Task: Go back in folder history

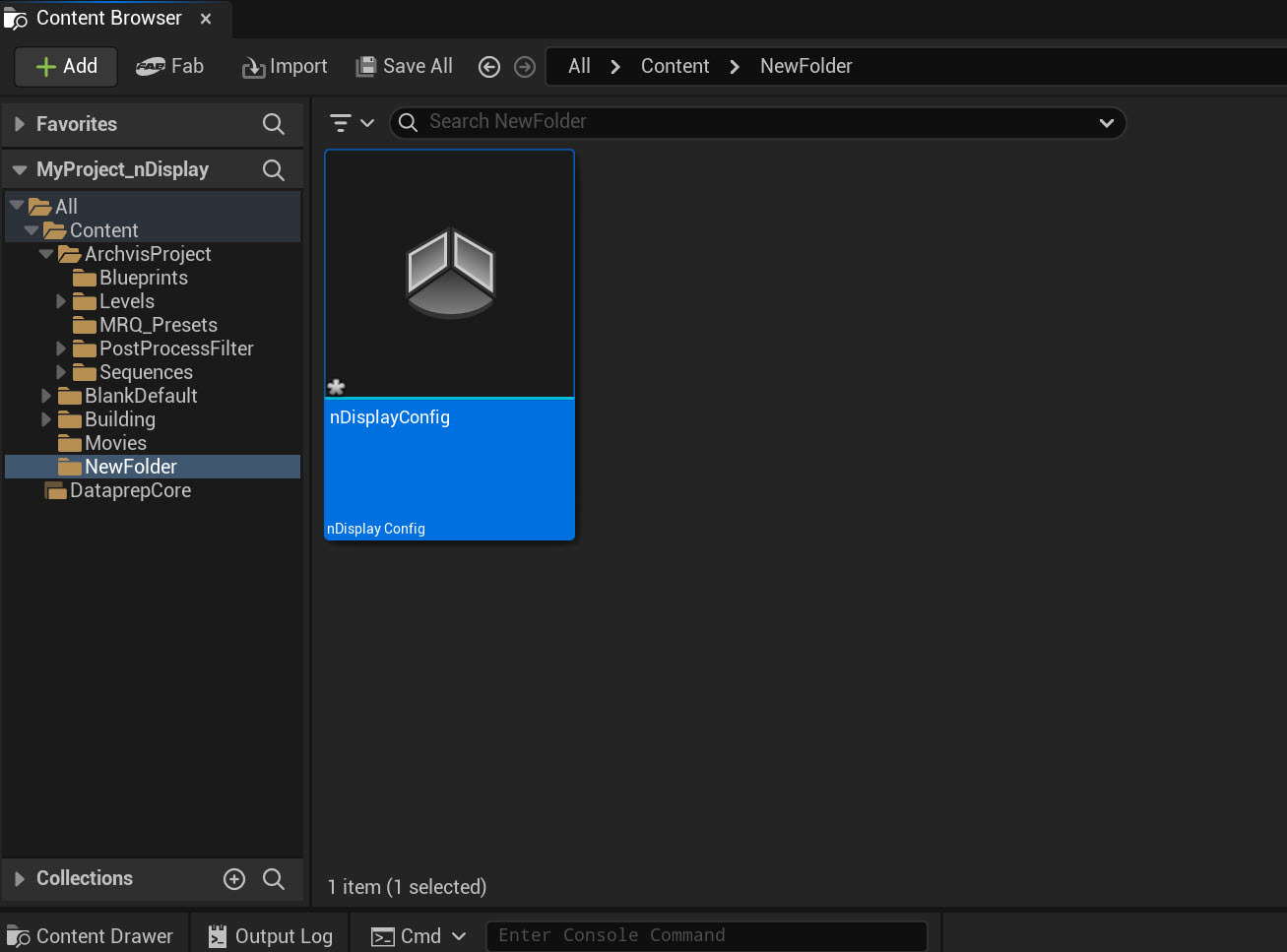Action: coord(489,66)
